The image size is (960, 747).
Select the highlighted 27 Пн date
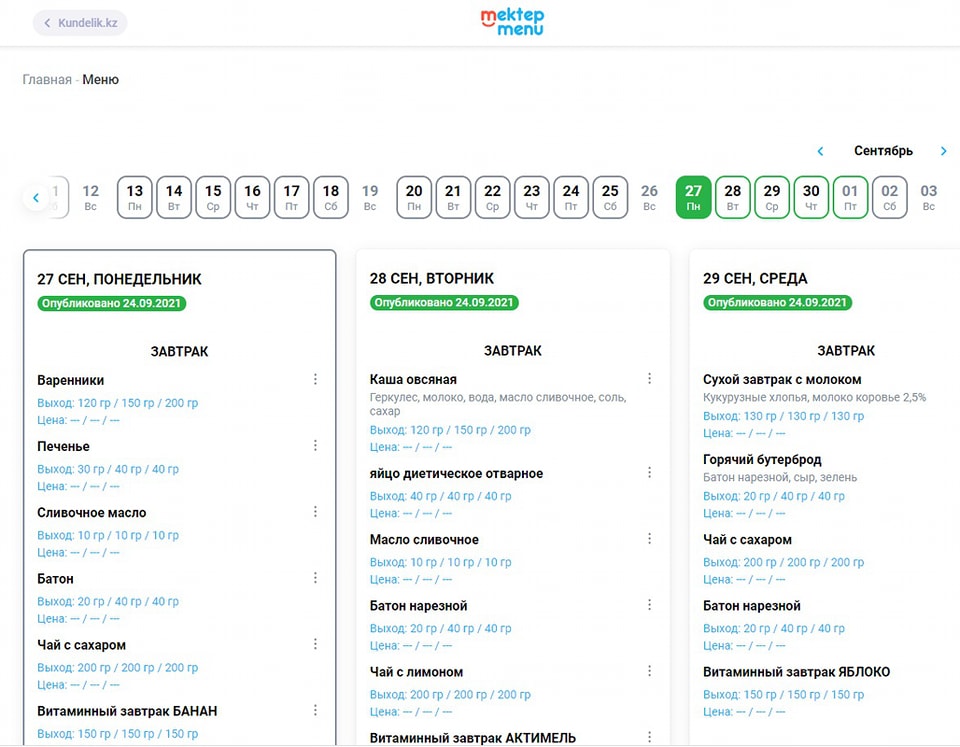693,197
